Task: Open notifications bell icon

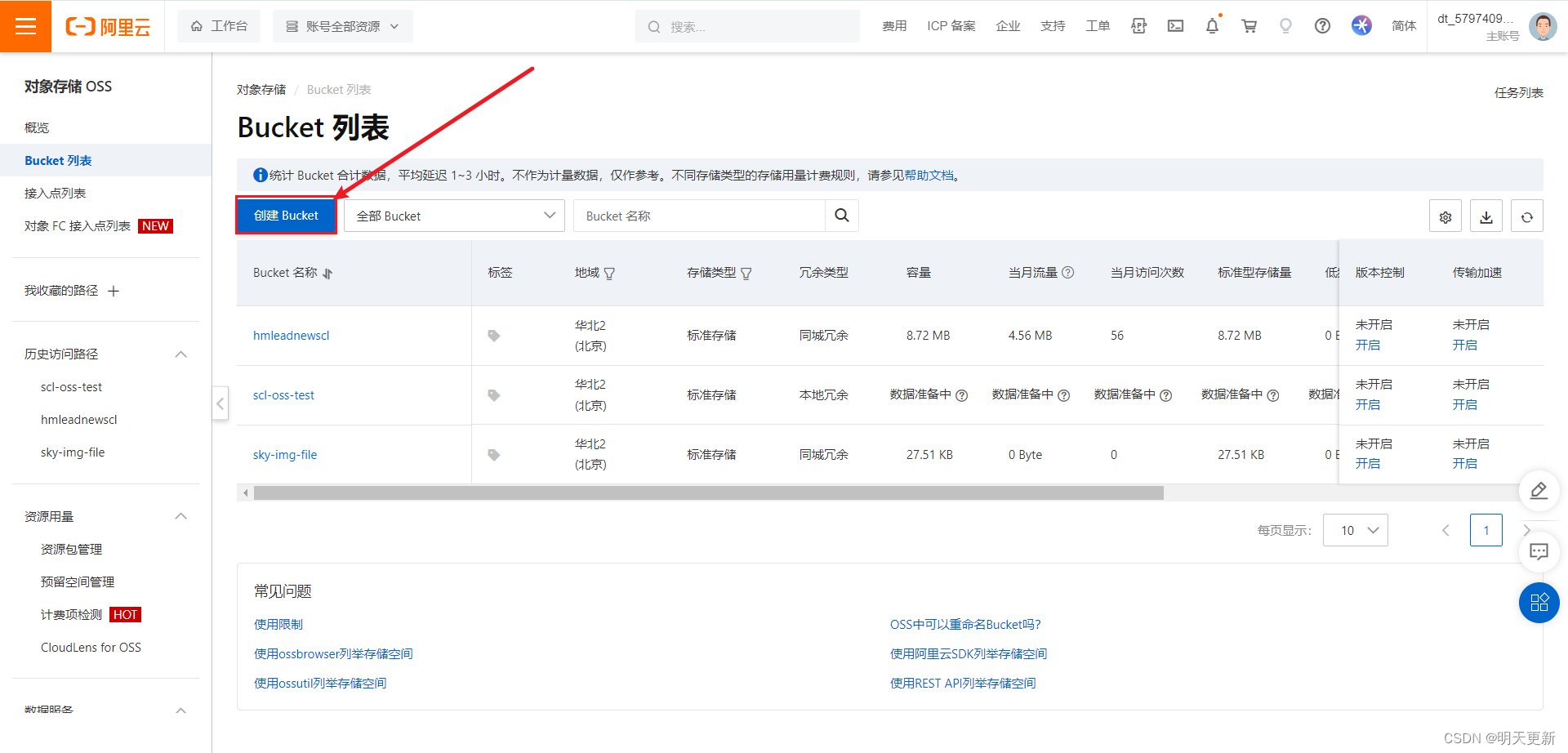Action: (1212, 26)
